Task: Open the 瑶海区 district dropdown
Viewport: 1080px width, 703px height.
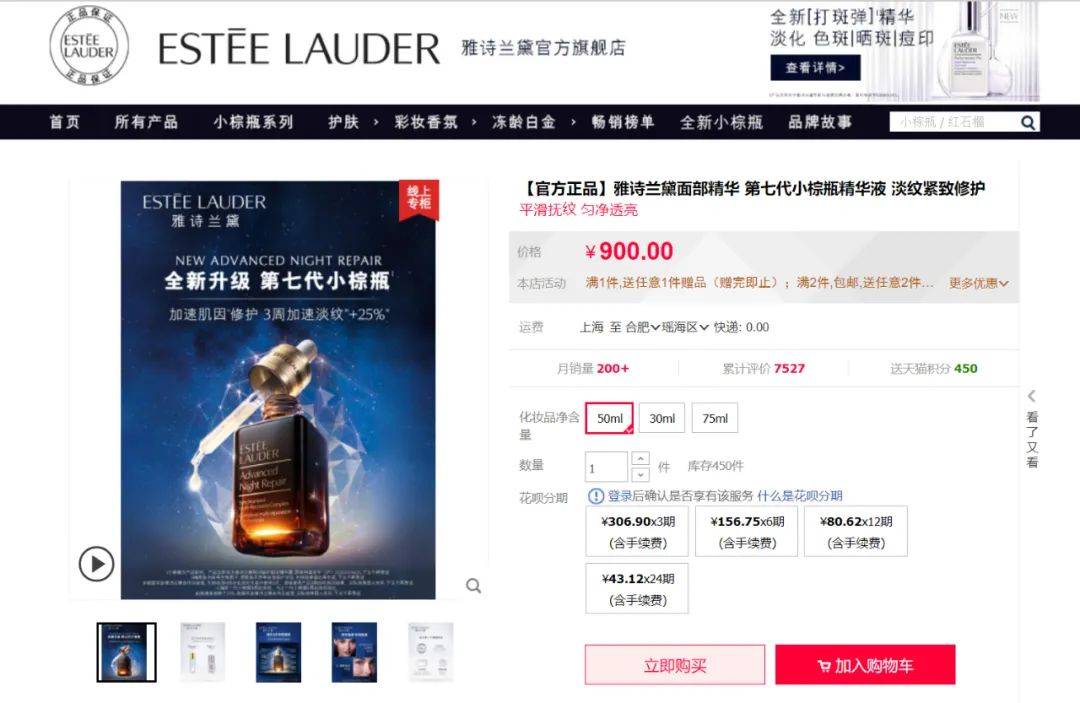Action: pyautogui.click(x=685, y=327)
